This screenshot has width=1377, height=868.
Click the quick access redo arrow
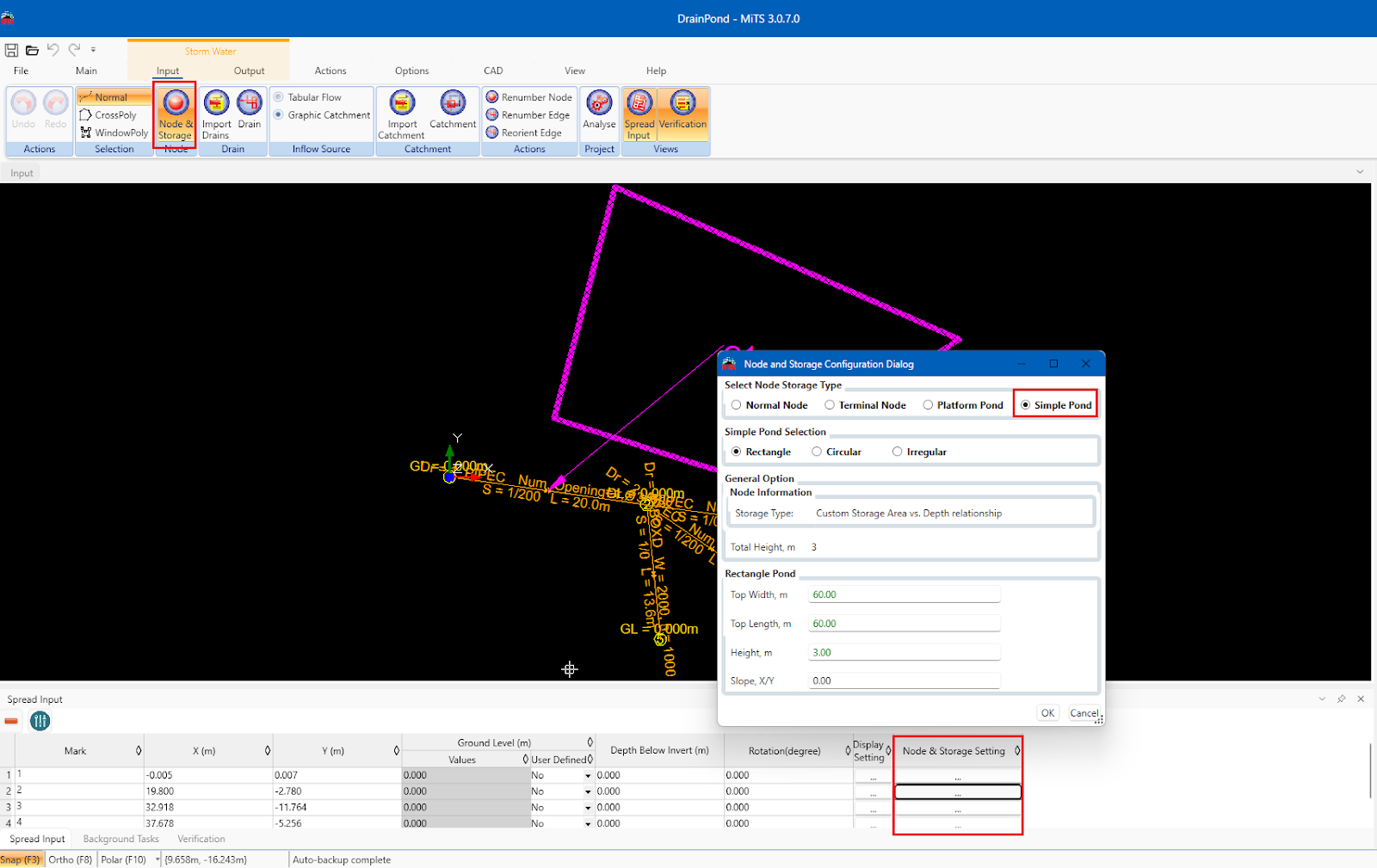(x=74, y=50)
